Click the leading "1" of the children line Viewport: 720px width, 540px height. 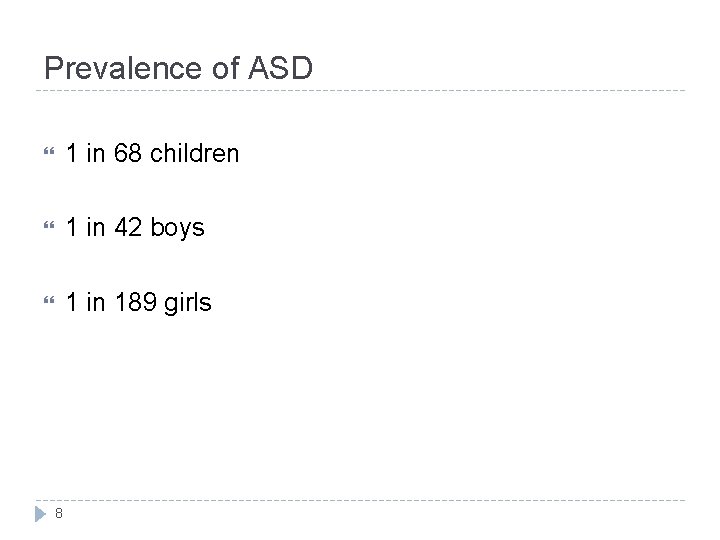72,154
